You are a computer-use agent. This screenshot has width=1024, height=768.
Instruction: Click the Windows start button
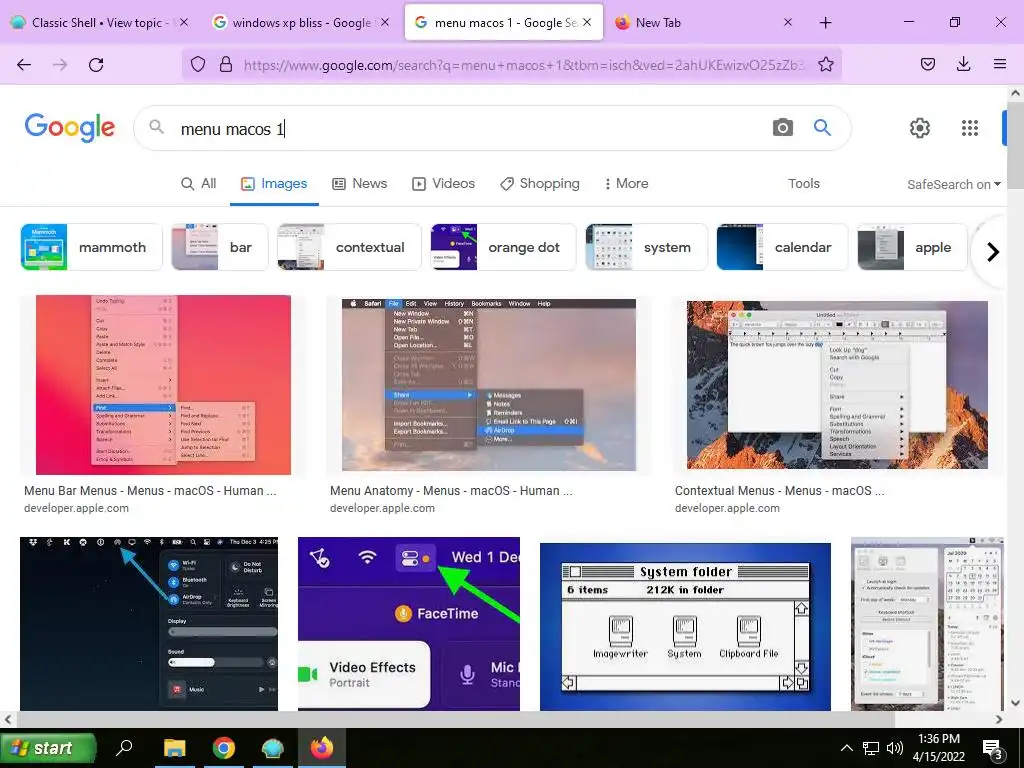(48, 748)
